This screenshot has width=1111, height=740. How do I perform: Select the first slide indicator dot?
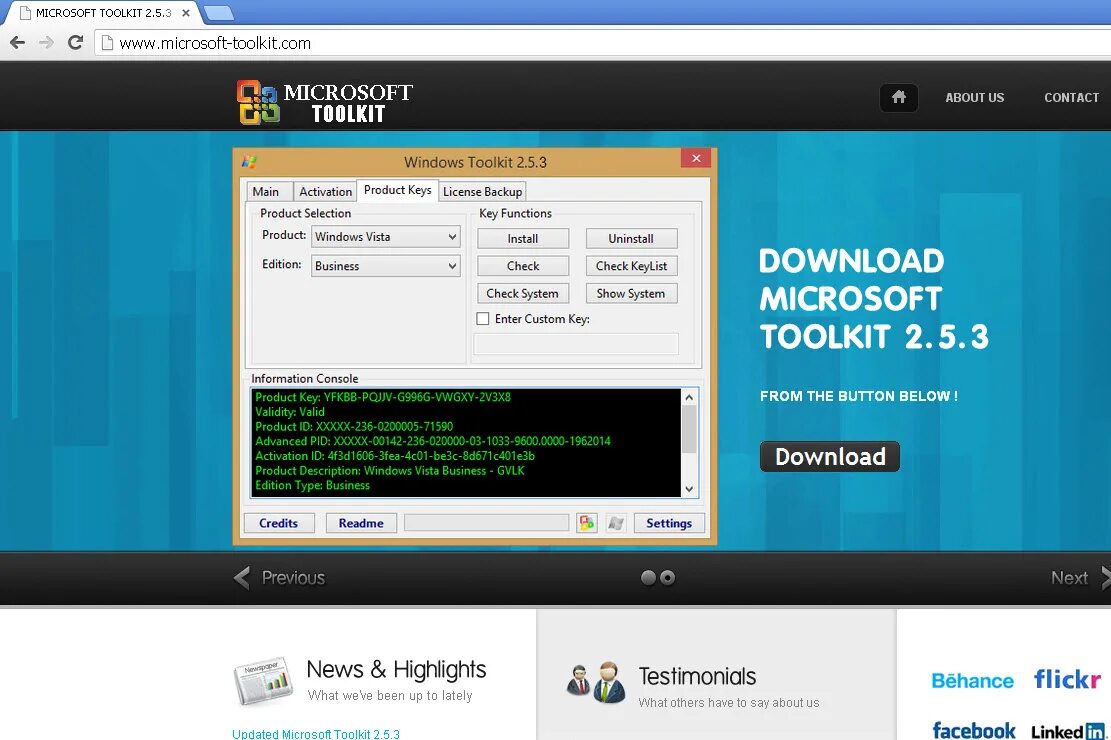pyautogui.click(x=648, y=578)
